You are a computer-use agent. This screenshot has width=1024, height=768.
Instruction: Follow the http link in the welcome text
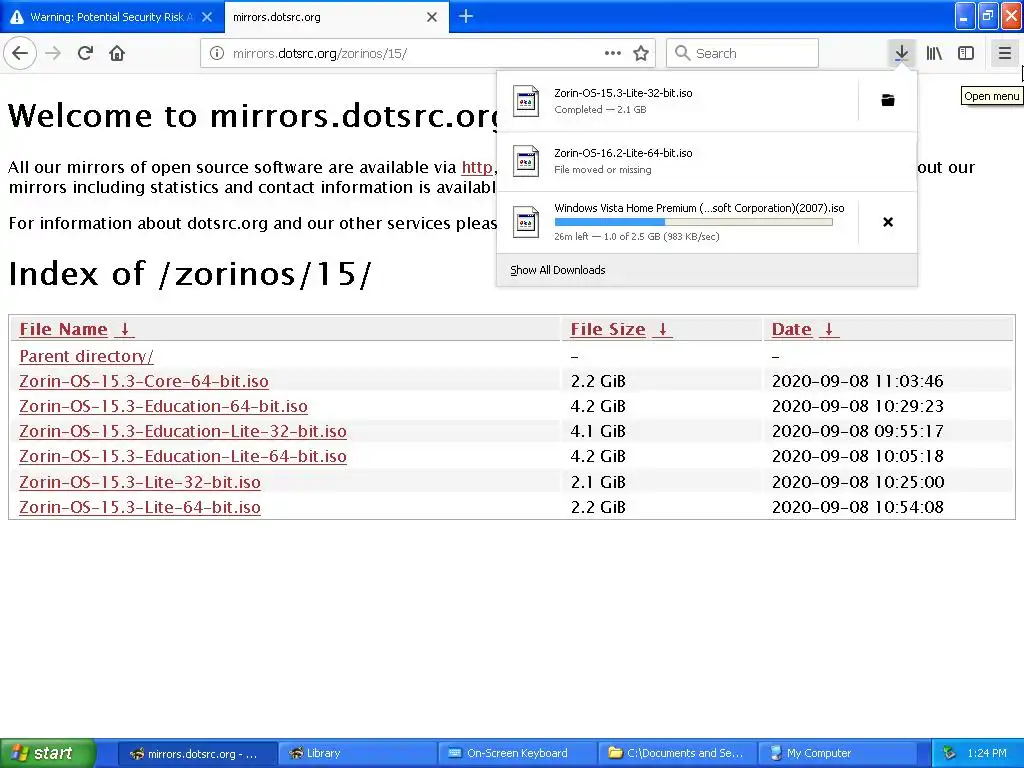[477, 167]
